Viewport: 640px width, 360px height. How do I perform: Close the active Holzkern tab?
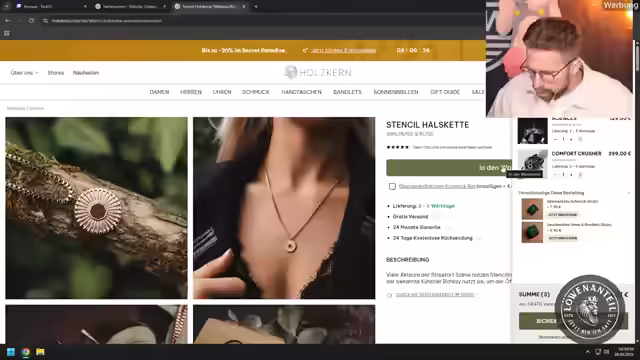click(244, 7)
